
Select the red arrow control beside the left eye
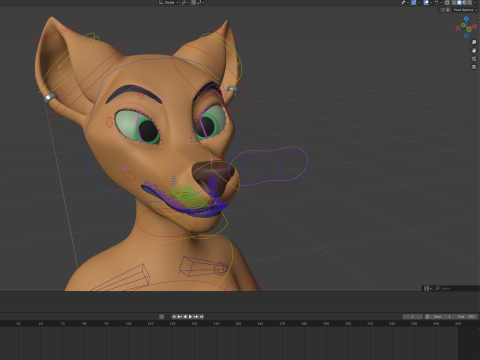pos(109,122)
